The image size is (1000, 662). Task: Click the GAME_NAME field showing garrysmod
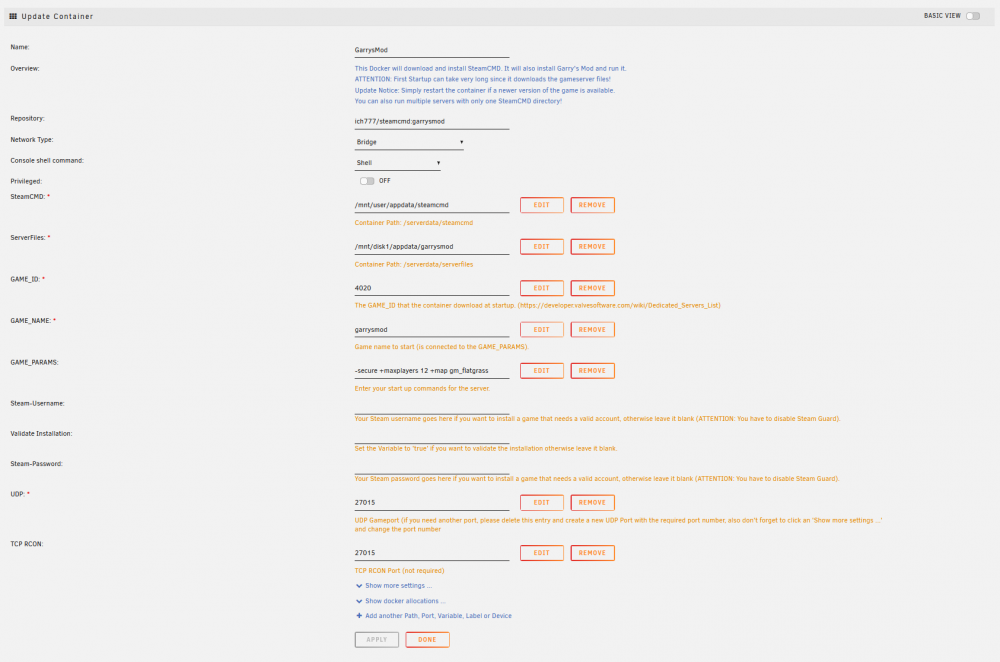tap(432, 330)
